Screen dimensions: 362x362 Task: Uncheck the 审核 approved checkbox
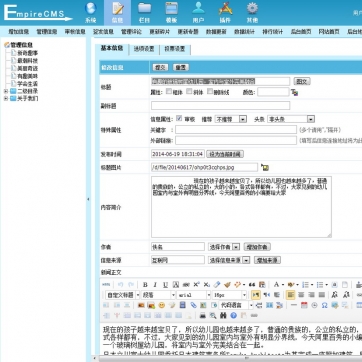tap(179, 118)
